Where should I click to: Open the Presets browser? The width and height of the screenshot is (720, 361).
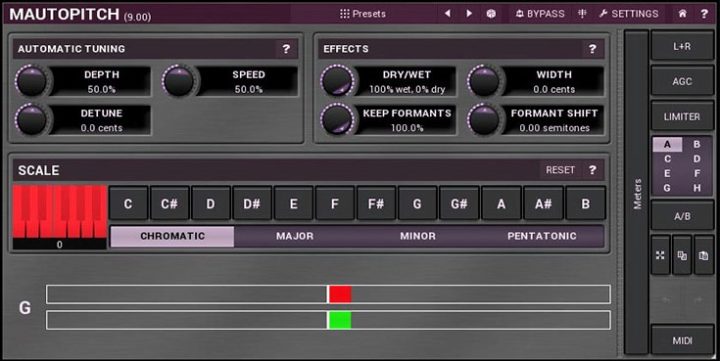coord(363,14)
